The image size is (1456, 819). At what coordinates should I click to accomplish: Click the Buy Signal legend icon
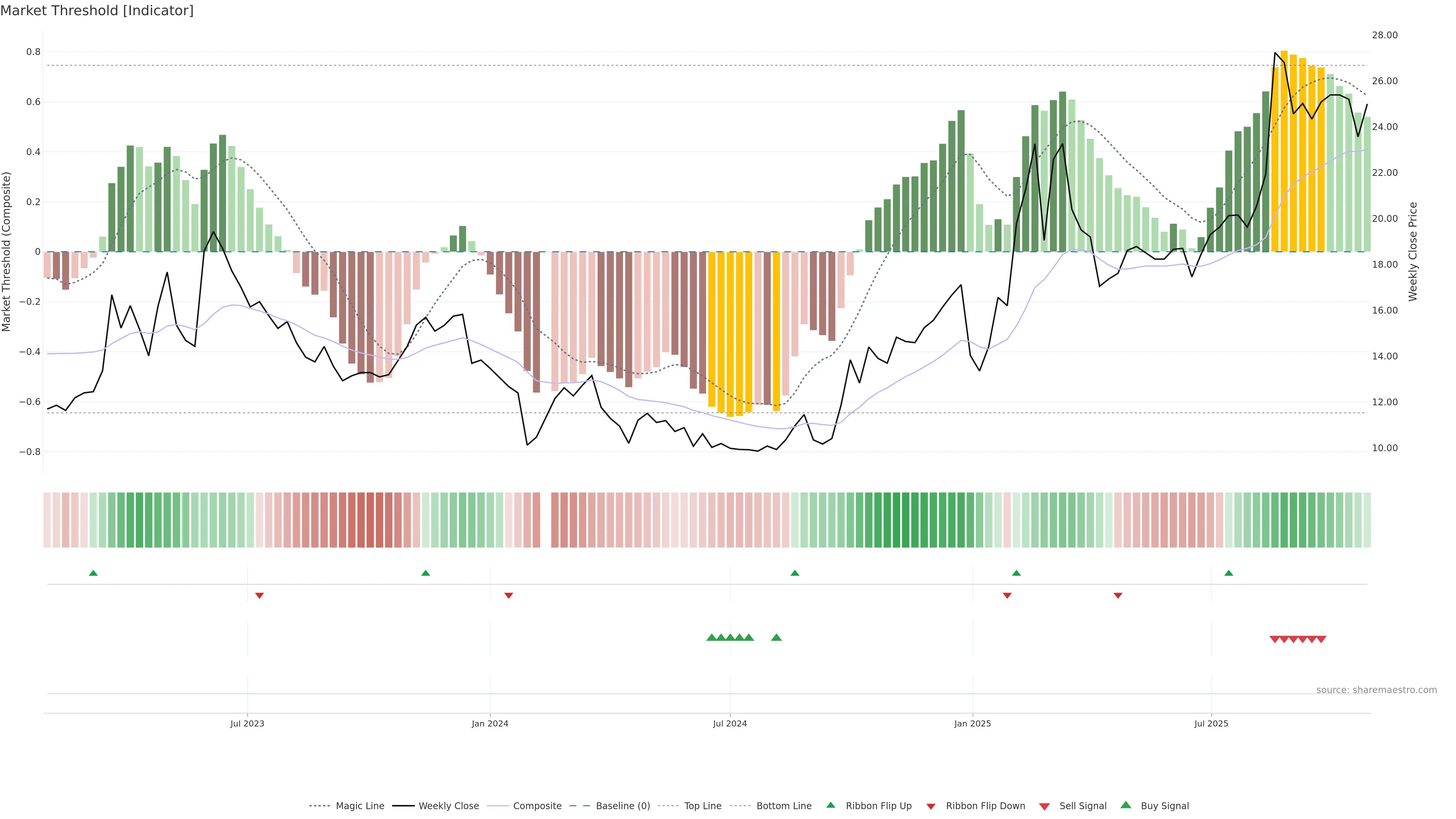pos(1126,805)
